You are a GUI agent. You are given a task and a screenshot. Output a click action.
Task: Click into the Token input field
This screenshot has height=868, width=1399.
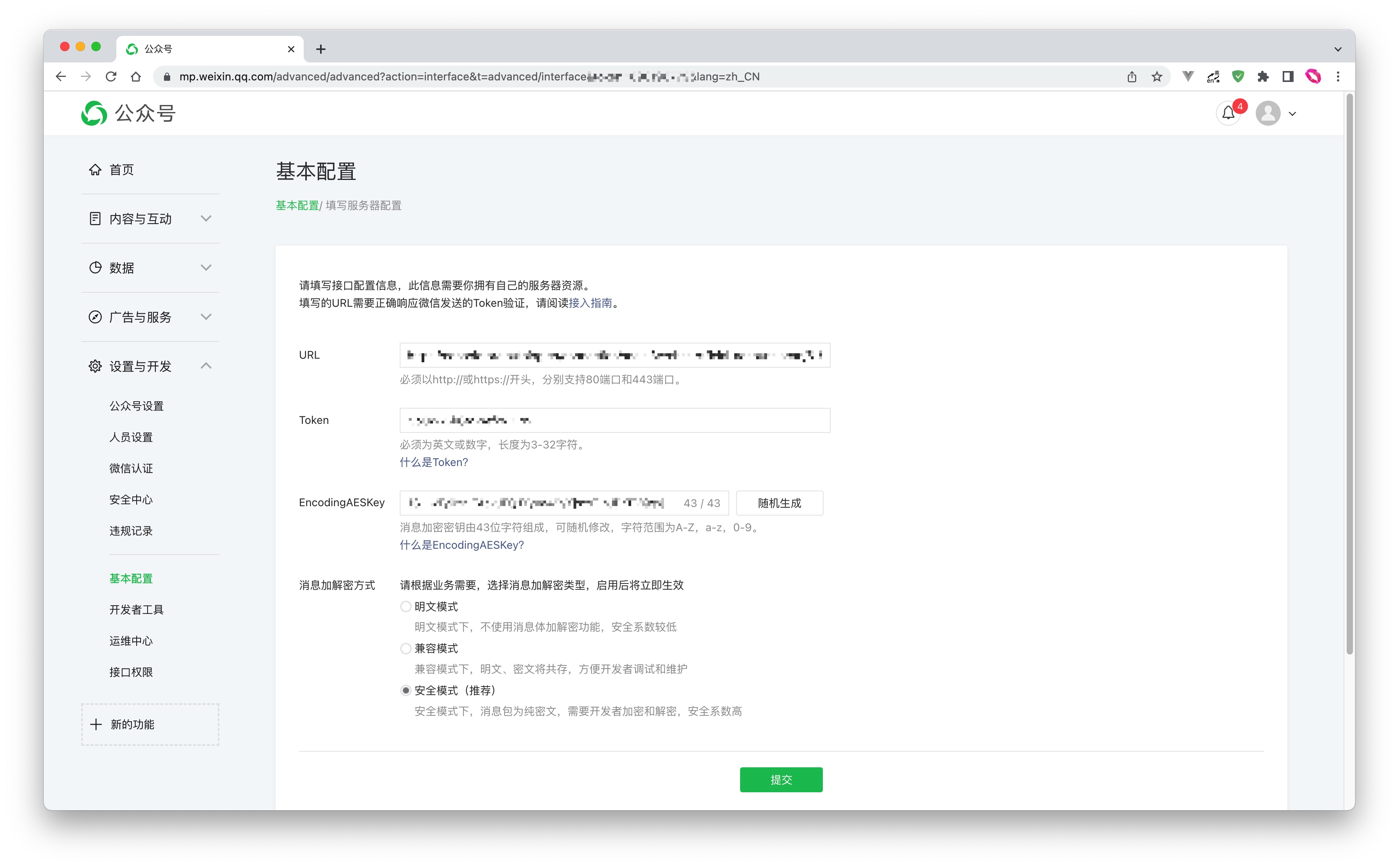coord(614,420)
